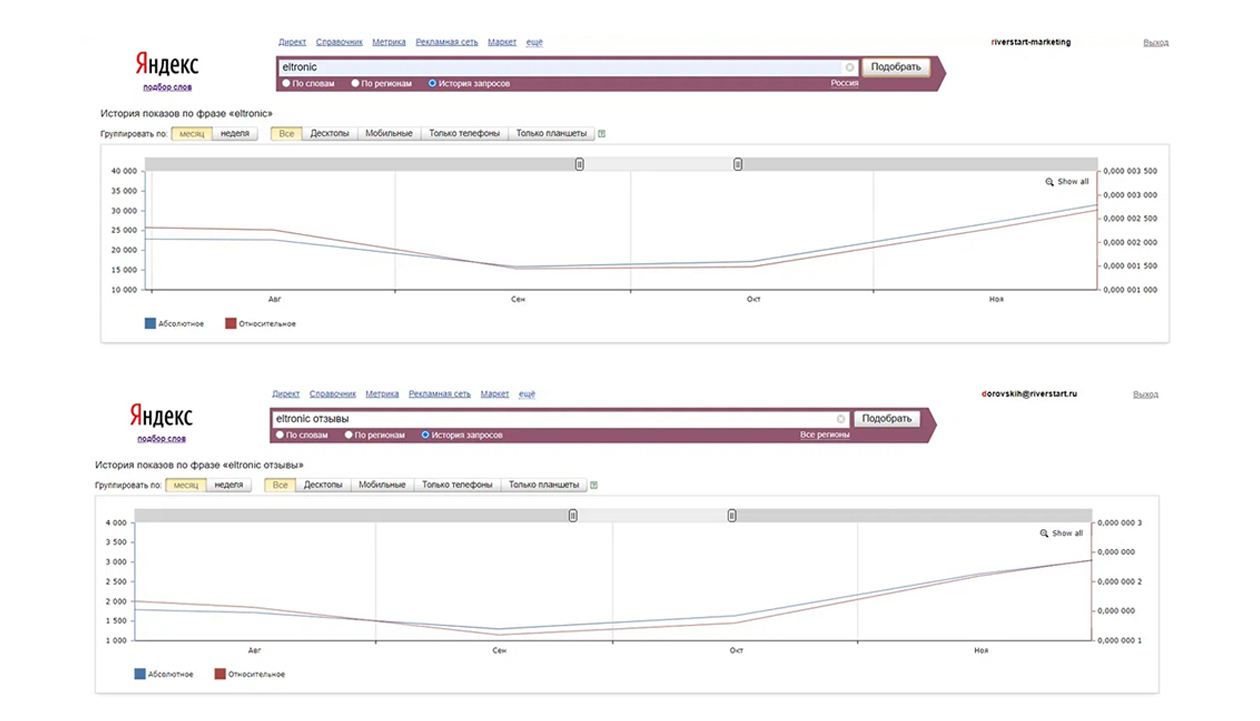
Task: Open the help icon beside upper Только планшеты
Action: tap(601, 133)
